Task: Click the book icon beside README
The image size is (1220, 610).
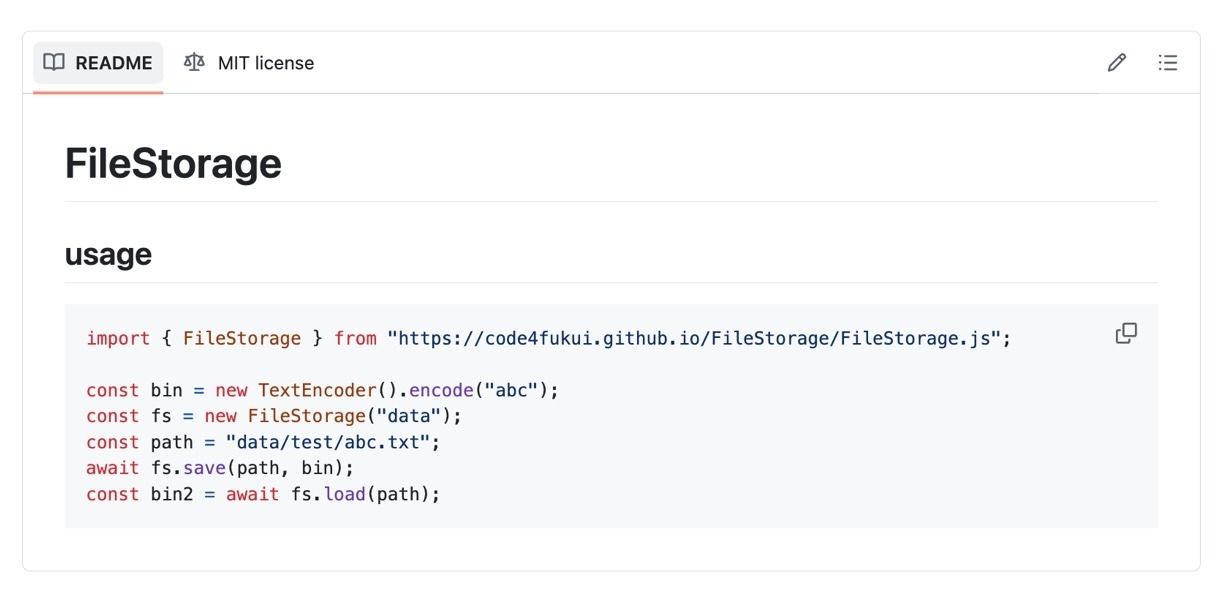Action: pyautogui.click(x=54, y=63)
